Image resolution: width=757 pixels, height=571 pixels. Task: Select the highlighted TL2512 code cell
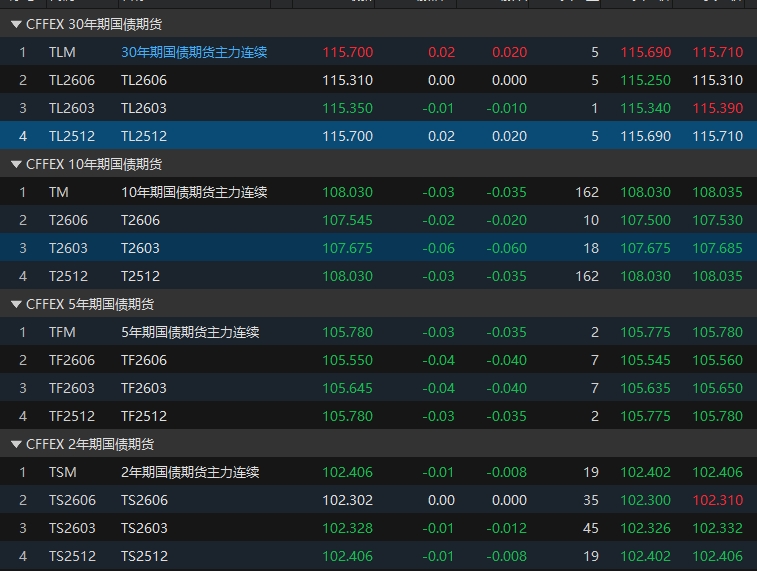tap(72, 136)
